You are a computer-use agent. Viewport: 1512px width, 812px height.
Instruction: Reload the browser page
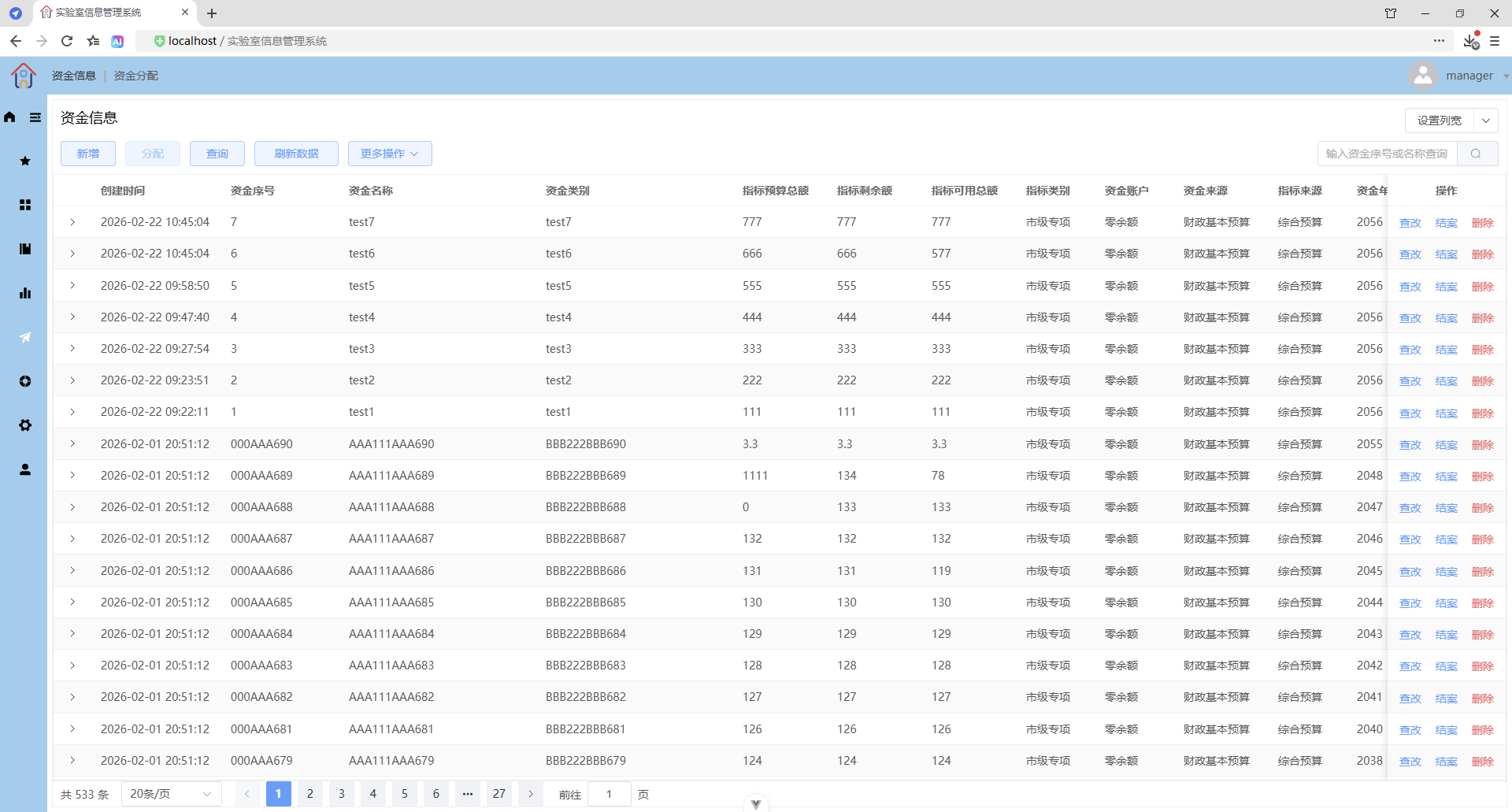pyautogui.click(x=67, y=41)
